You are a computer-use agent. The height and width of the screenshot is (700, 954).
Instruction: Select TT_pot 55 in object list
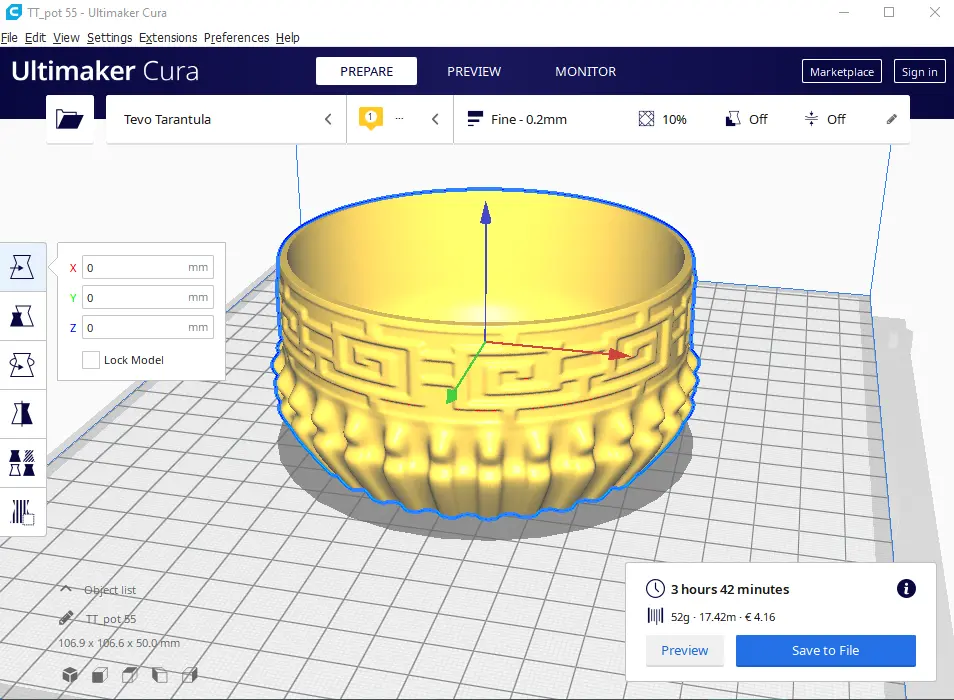[x=111, y=619]
